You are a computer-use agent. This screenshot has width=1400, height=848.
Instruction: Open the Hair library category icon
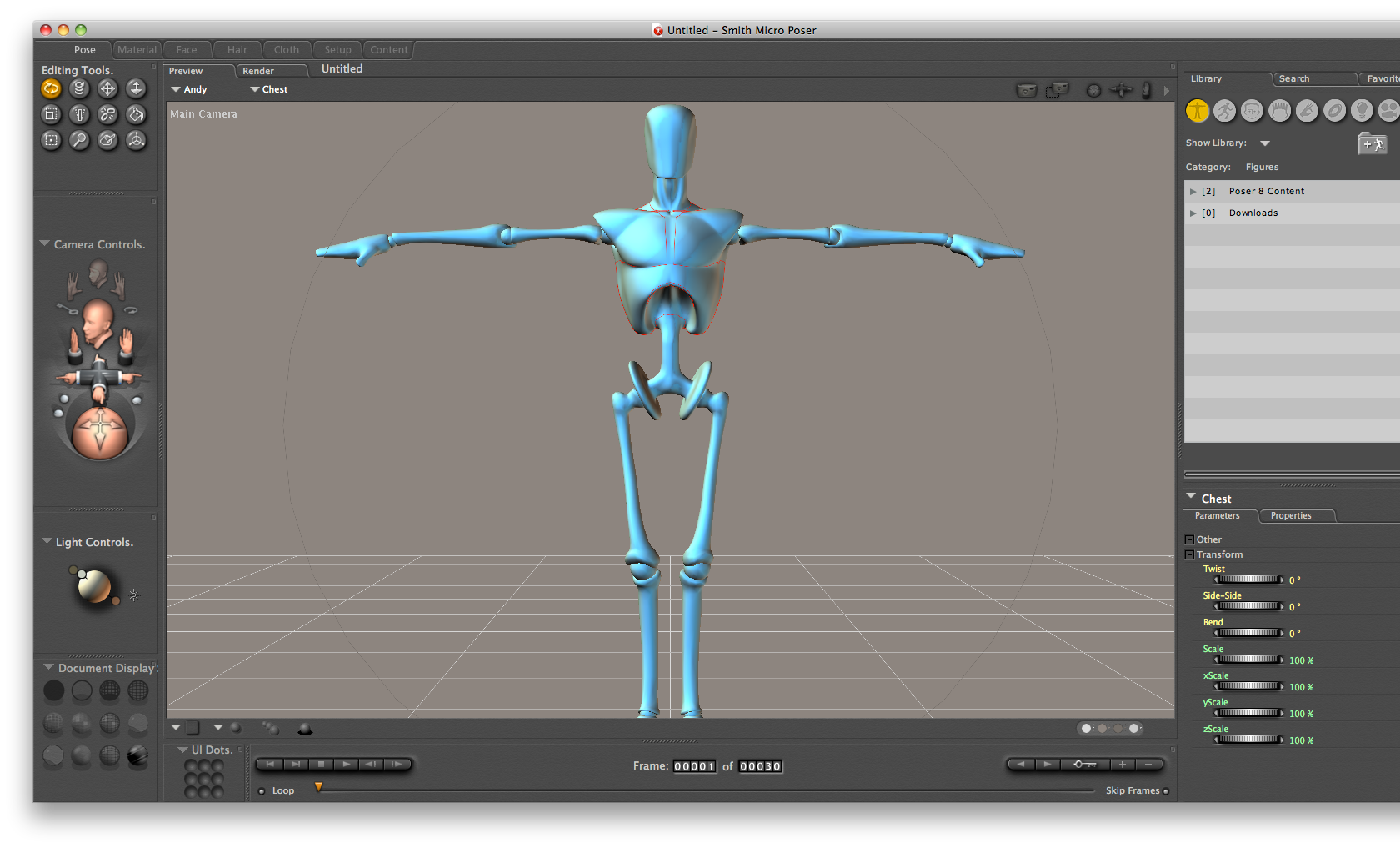click(x=1279, y=110)
